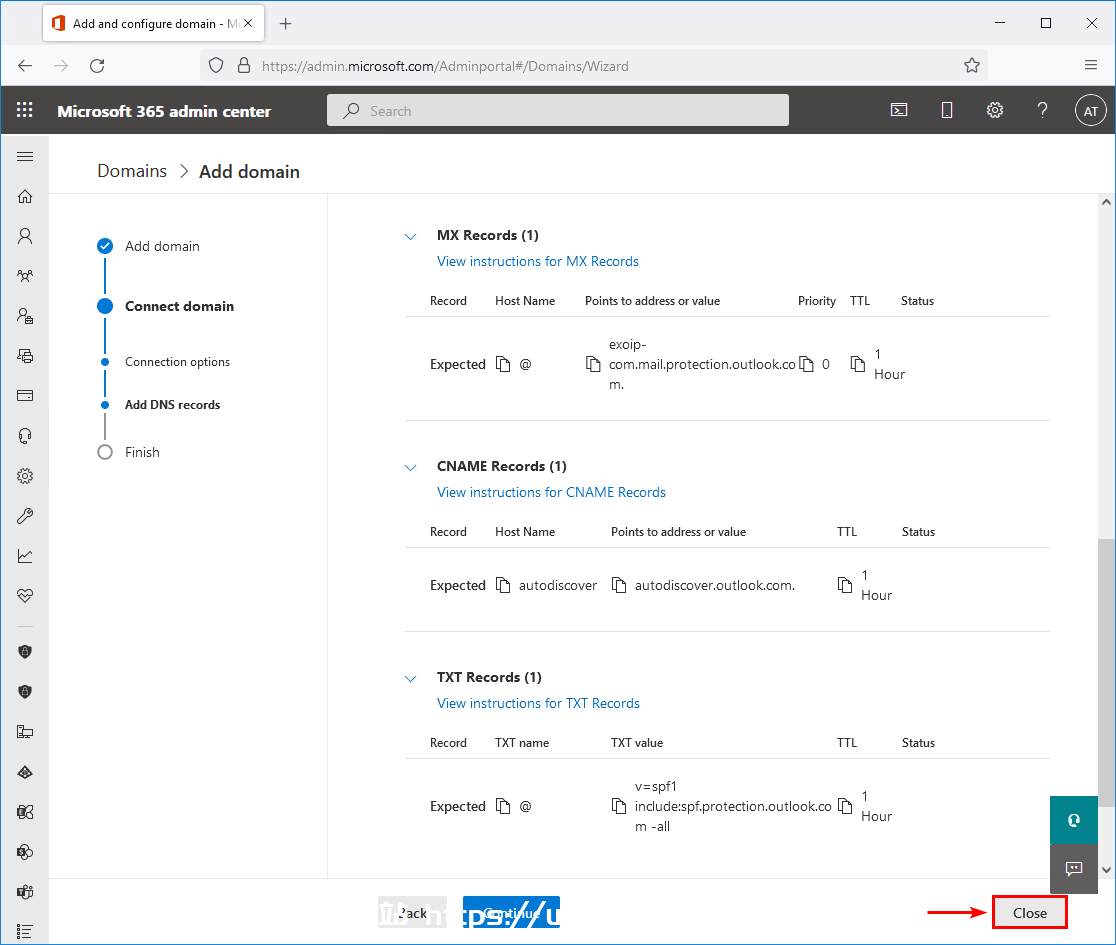Image resolution: width=1116 pixels, height=945 pixels.
Task: Show all admin centers list icon
Action: coord(25,931)
